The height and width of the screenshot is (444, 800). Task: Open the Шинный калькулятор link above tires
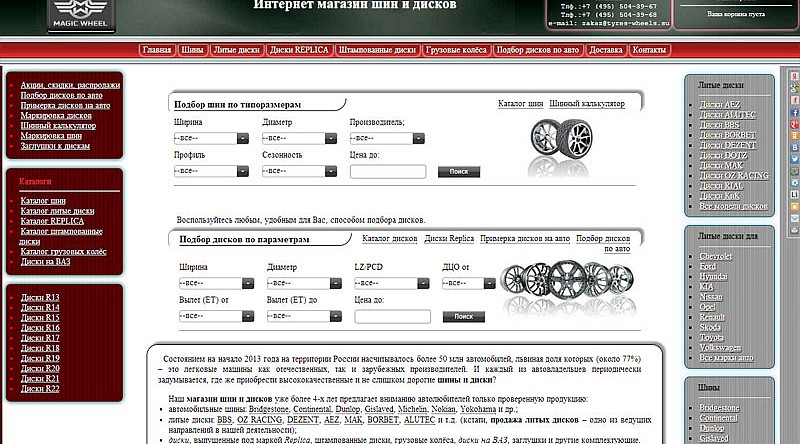click(587, 104)
